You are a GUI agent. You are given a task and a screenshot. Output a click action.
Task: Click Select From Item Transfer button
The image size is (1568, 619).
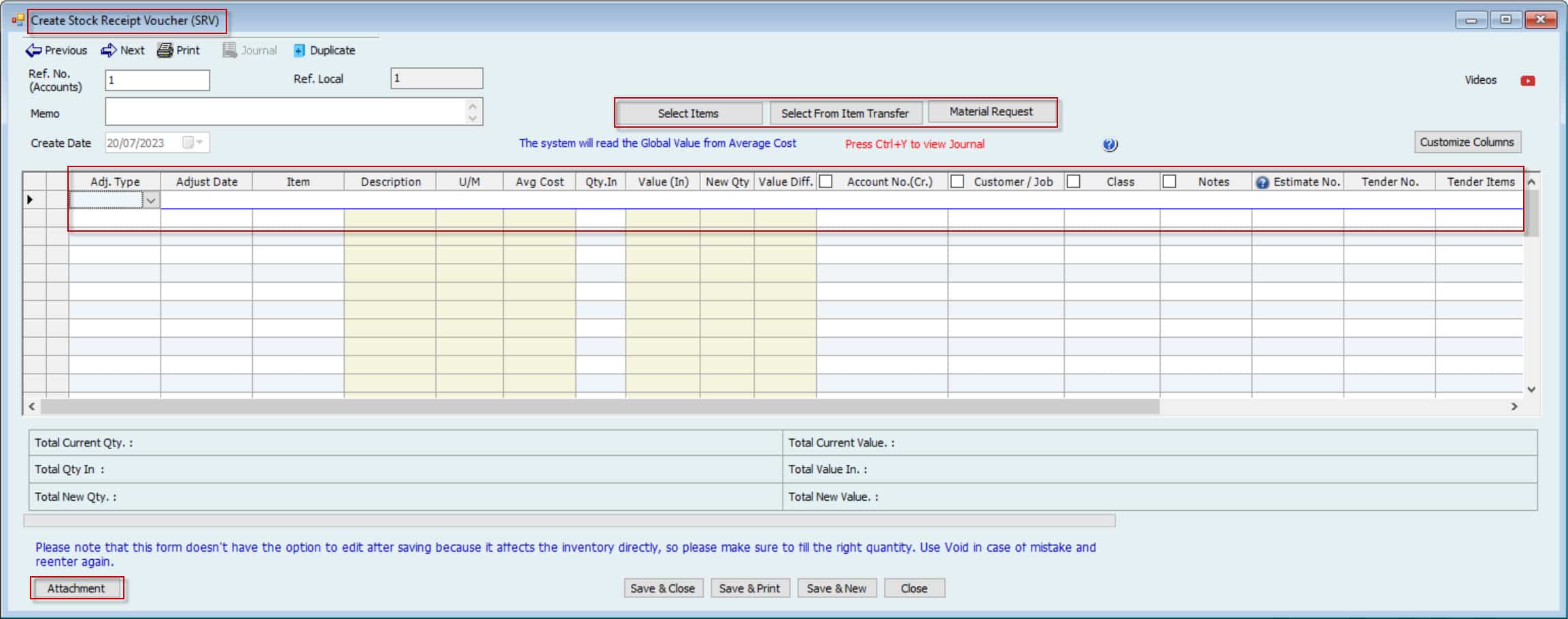pos(845,113)
